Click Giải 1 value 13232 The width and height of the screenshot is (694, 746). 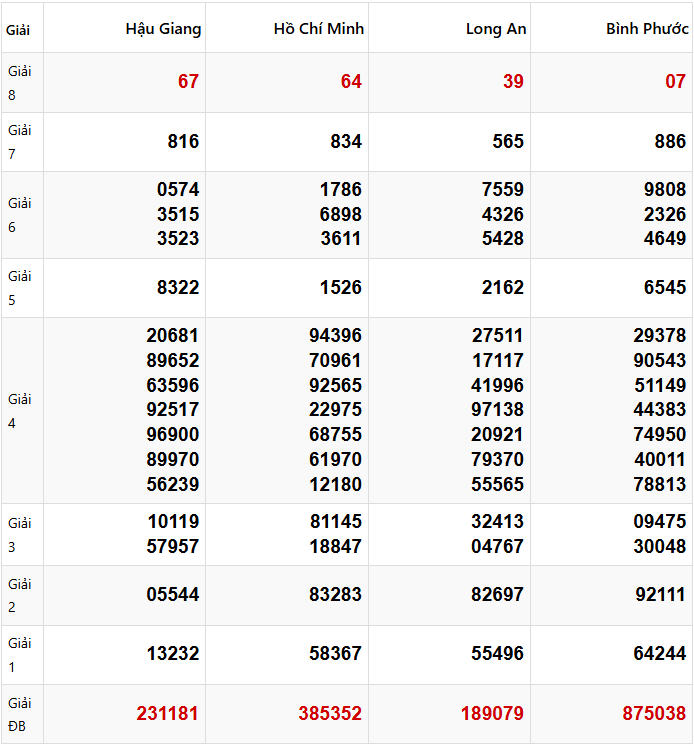coord(173,653)
